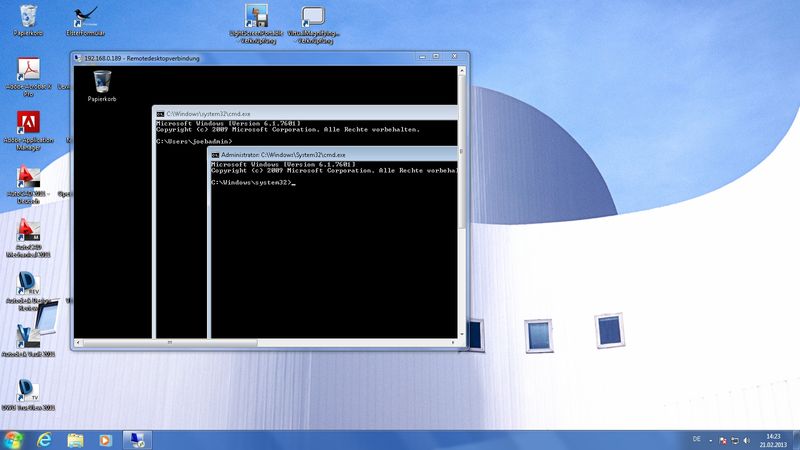Open the DE language selector in tray
The width and height of the screenshot is (800, 450).
tap(696, 440)
